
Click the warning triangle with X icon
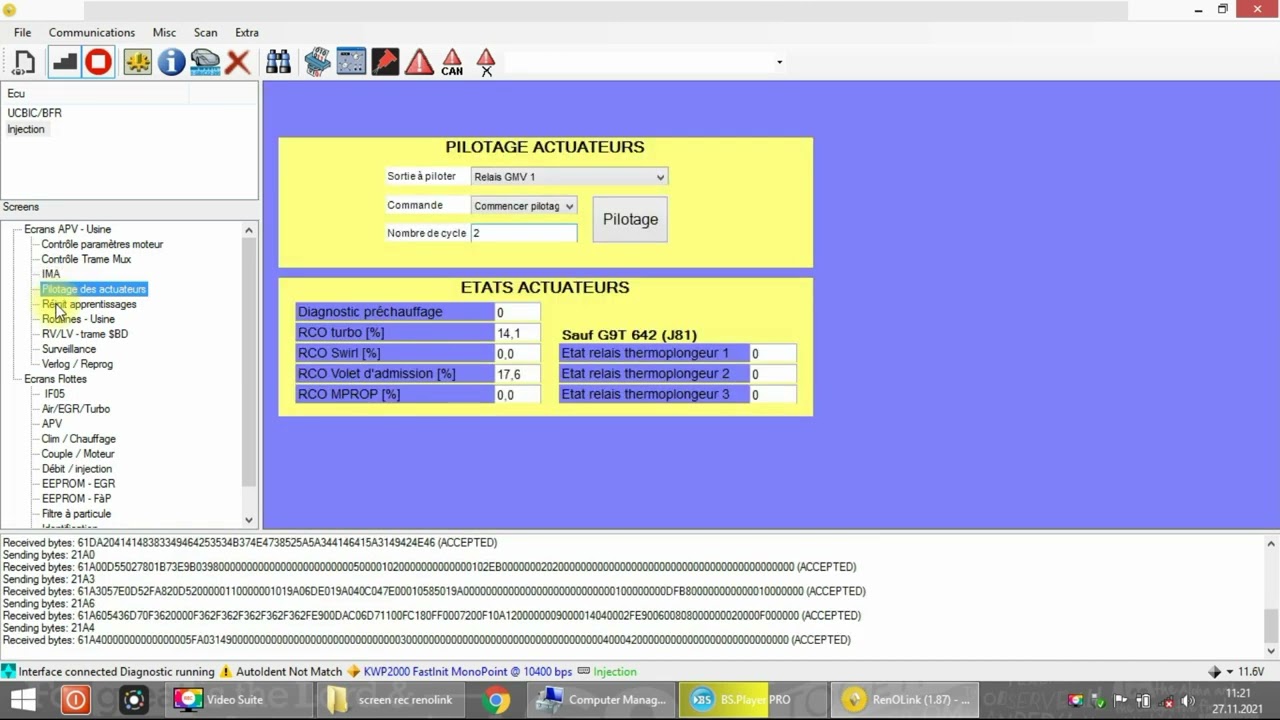click(486, 62)
